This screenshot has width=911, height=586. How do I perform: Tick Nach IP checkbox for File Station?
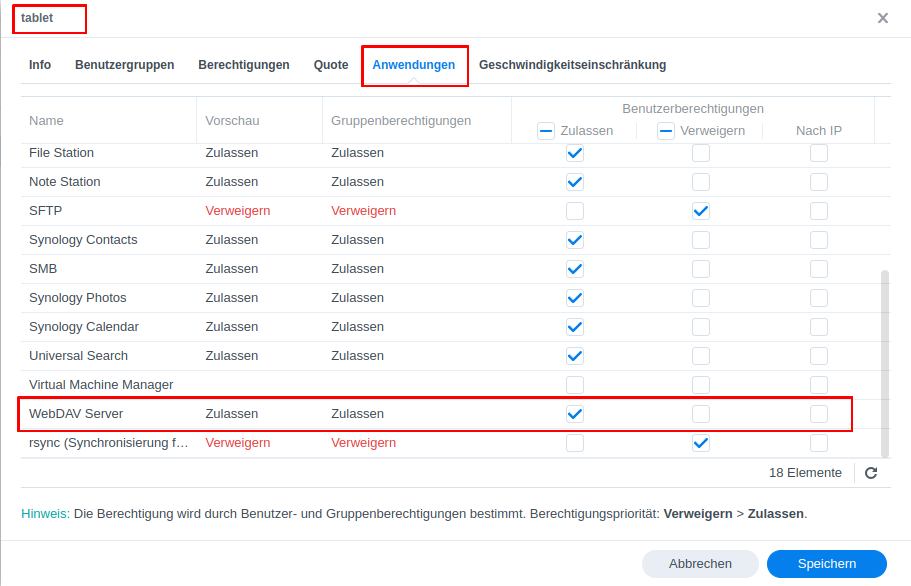819,153
